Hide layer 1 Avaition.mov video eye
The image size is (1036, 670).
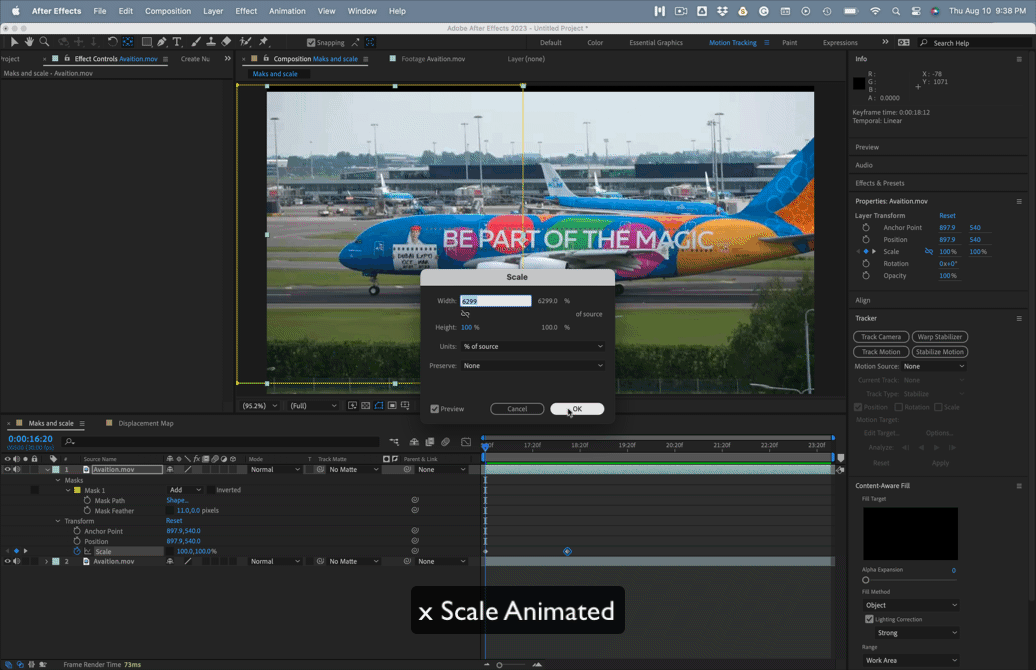pos(7,470)
